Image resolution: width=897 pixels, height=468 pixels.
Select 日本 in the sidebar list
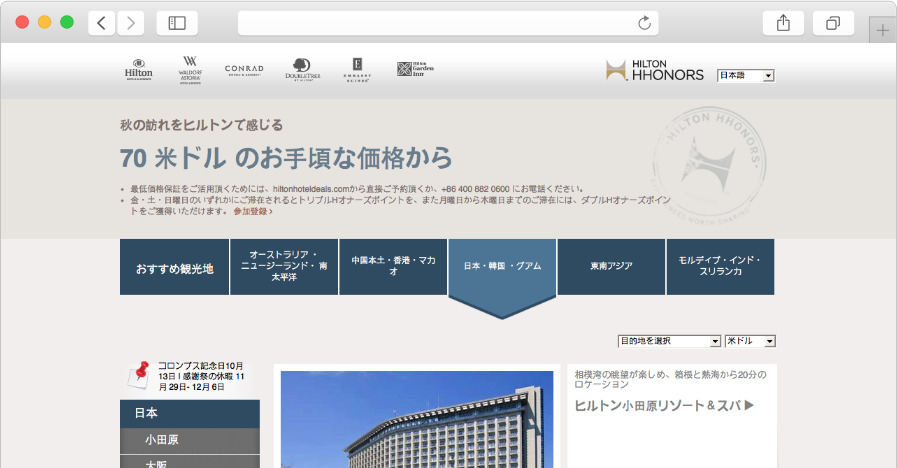(190, 414)
